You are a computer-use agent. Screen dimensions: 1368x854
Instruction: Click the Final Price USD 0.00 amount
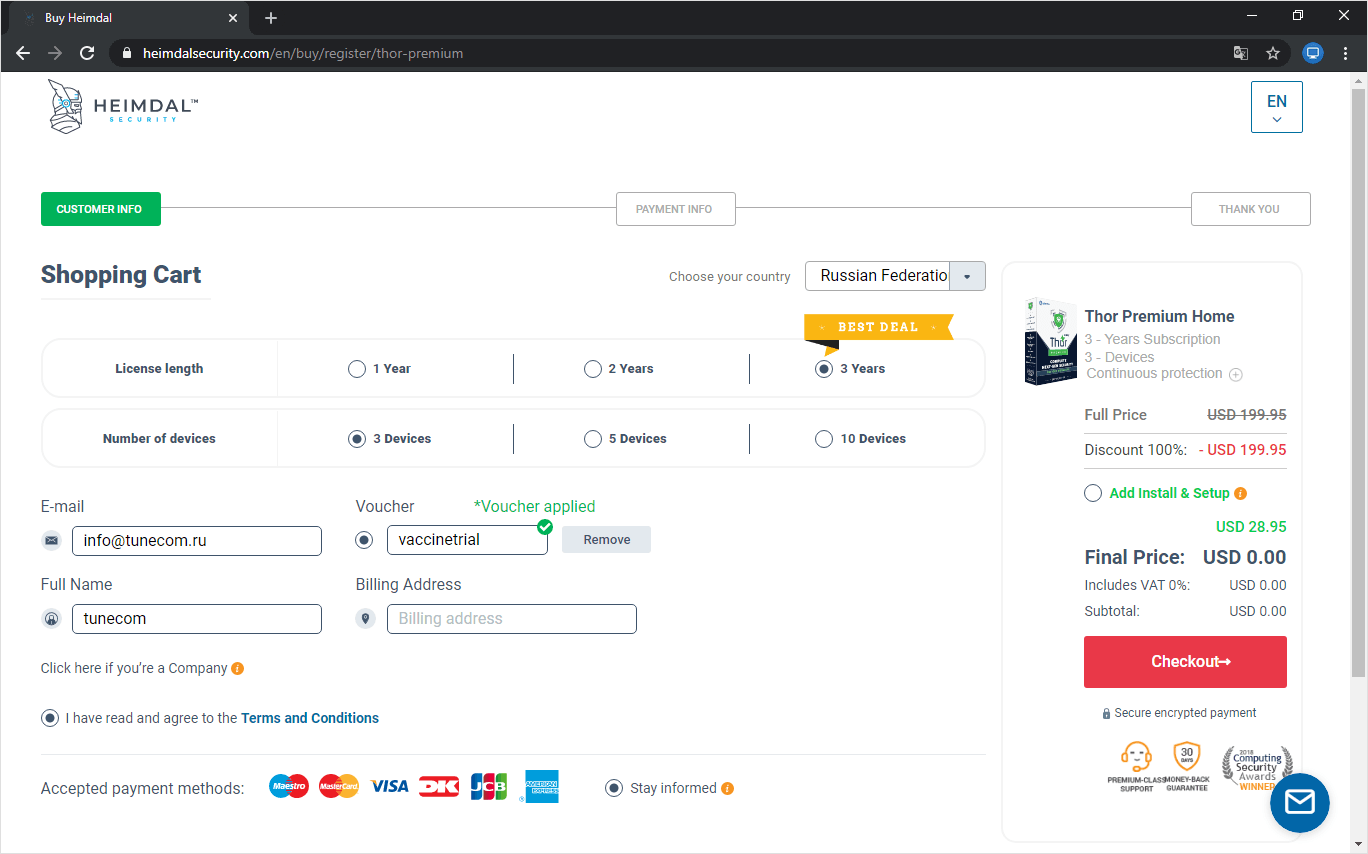(1244, 557)
